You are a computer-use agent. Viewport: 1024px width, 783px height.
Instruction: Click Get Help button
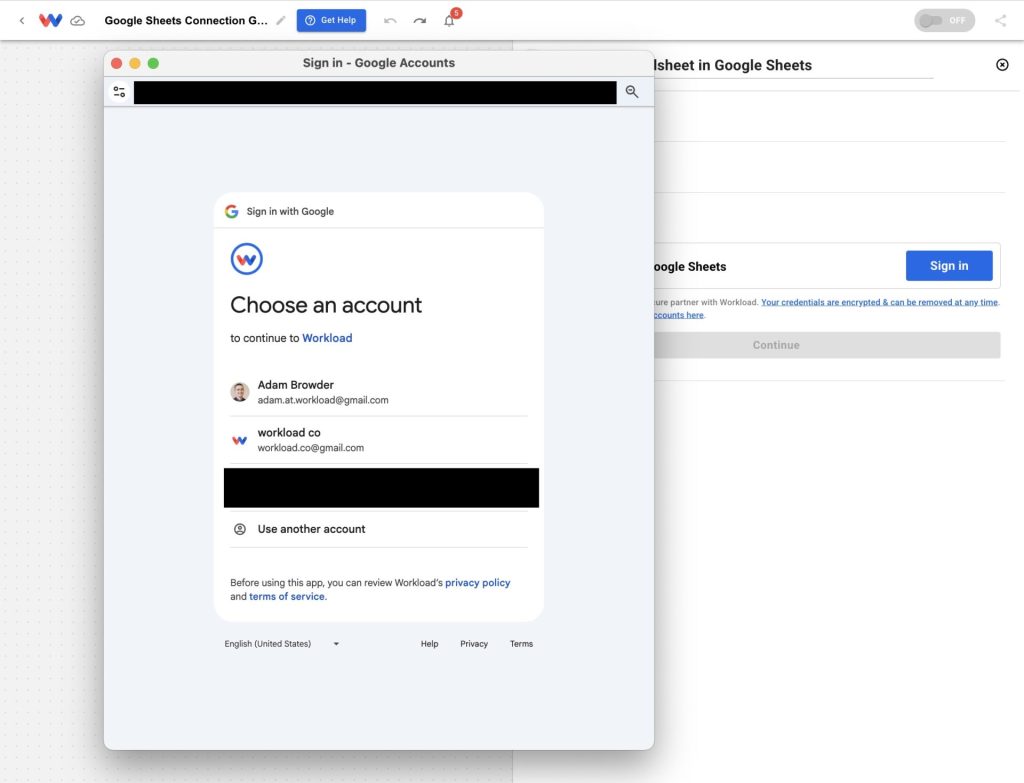click(331, 20)
